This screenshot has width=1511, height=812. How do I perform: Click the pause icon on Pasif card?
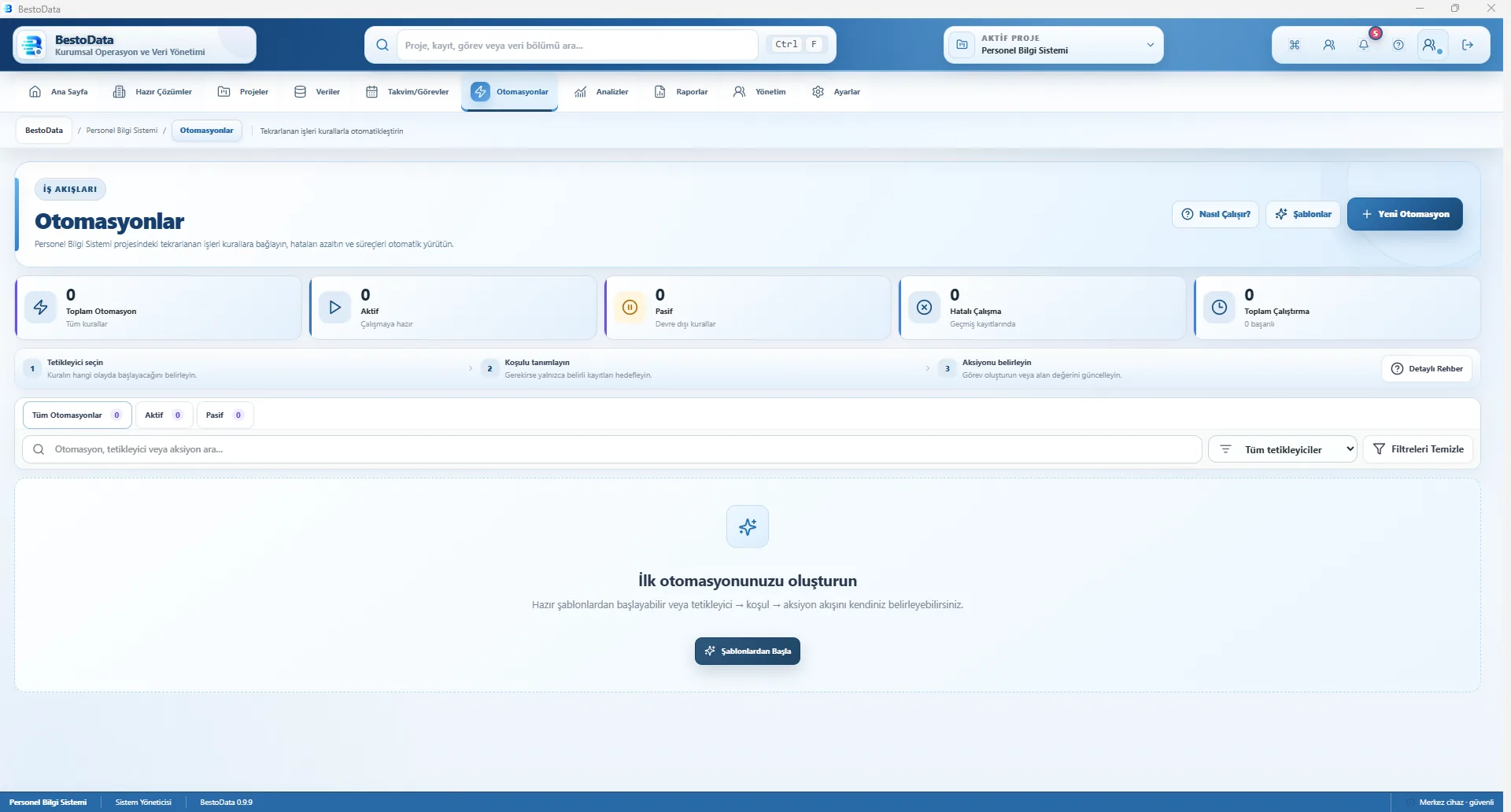pos(630,307)
